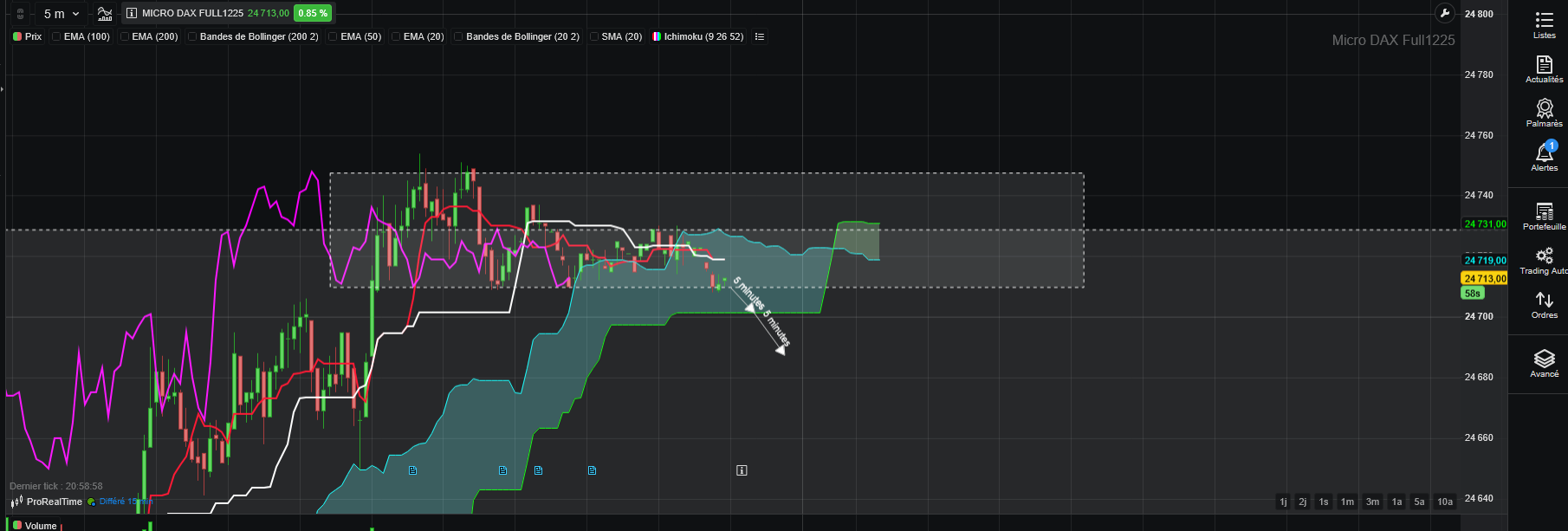Open the indicators chart icon
The width and height of the screenshot is (1568, 531).
[x=105, y=13]
